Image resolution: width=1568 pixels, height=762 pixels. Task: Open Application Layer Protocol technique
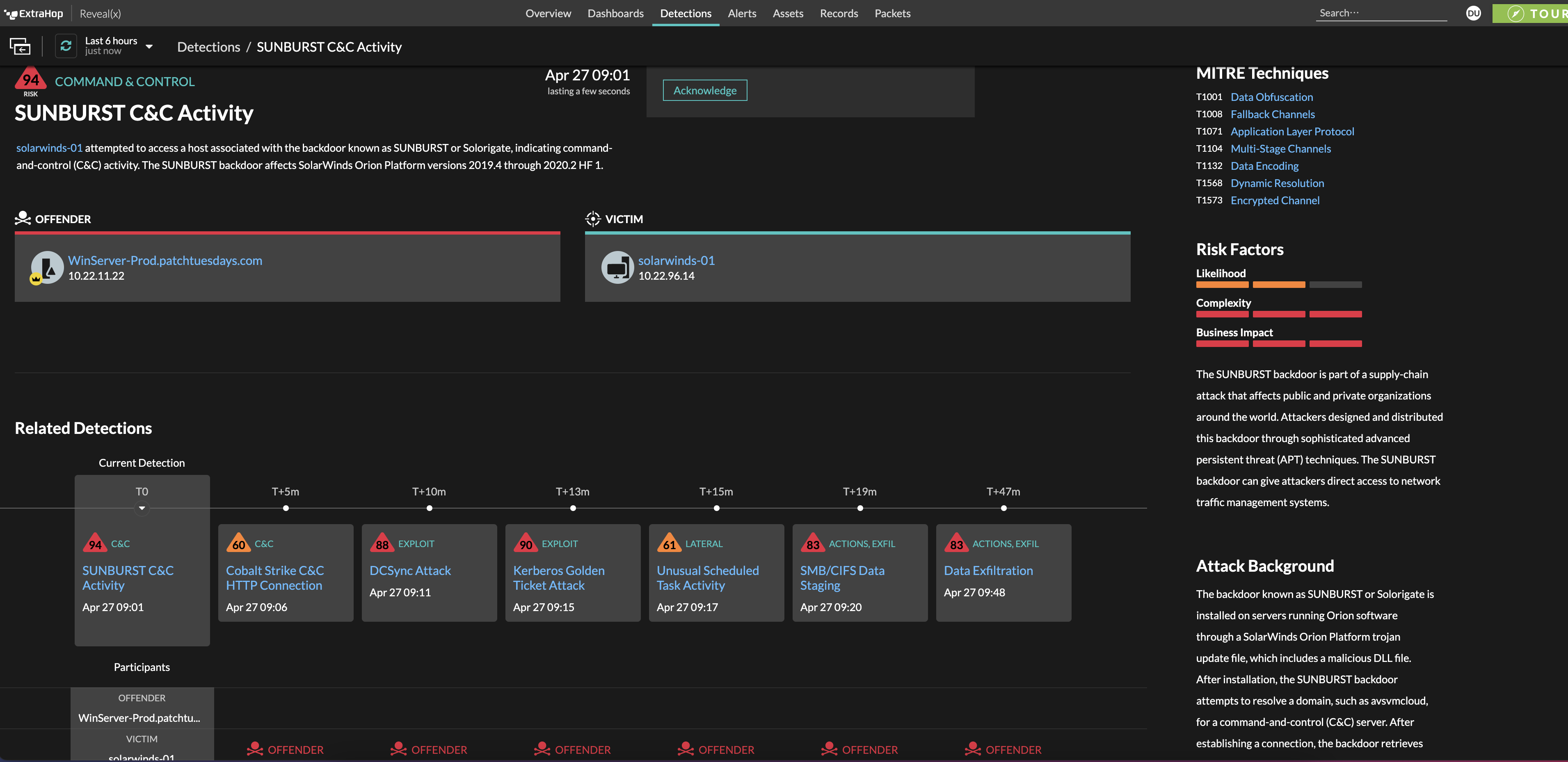1292,132
